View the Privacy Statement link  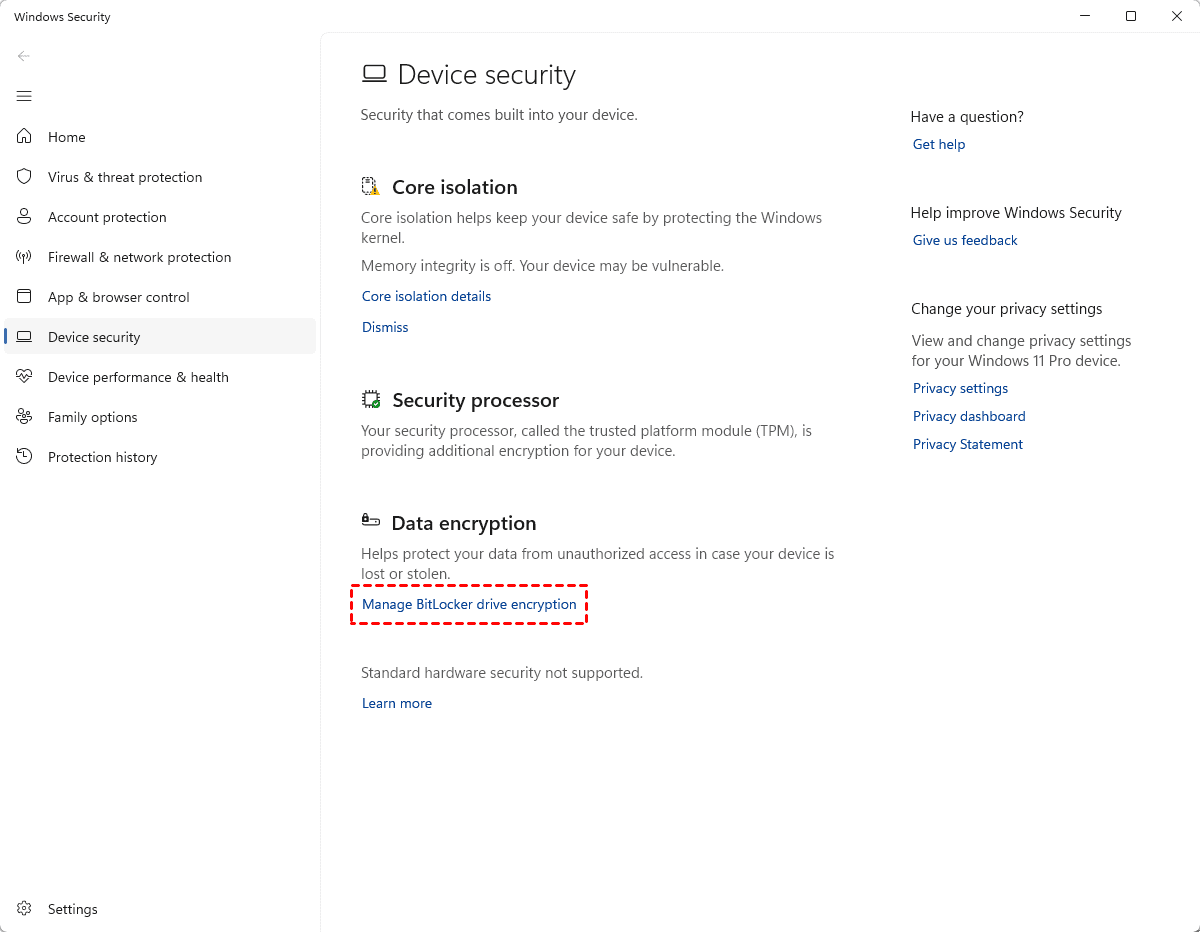(x=967, y=444)
